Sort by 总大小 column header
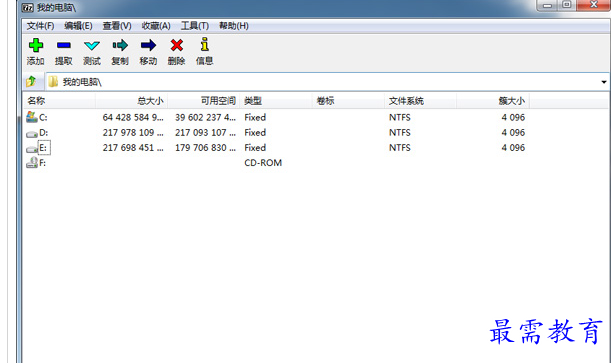 pos(132,101)
